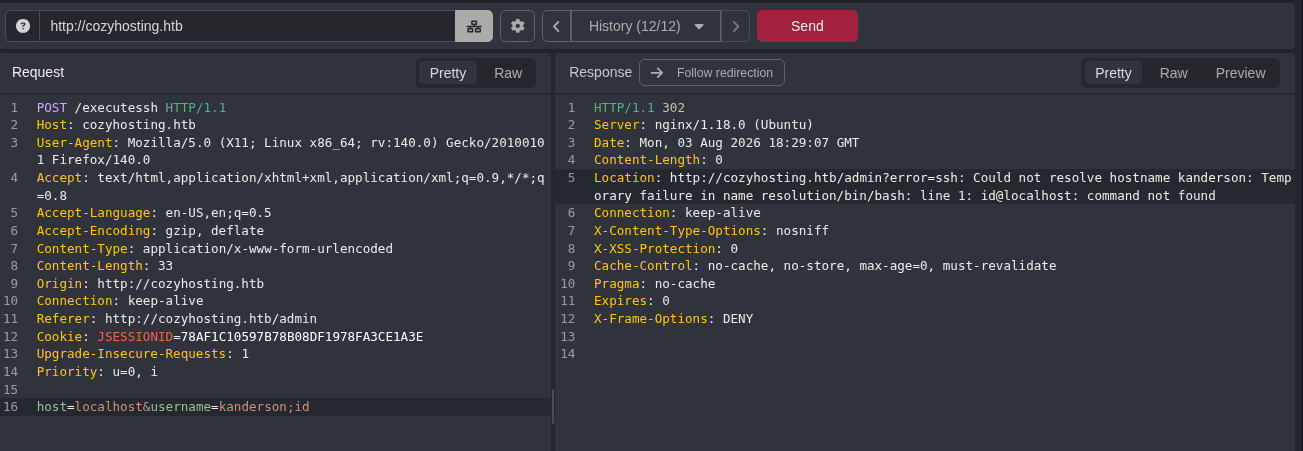The image size is (1303, 451).
Task: Send the request
Action: [x=807, y=26]
